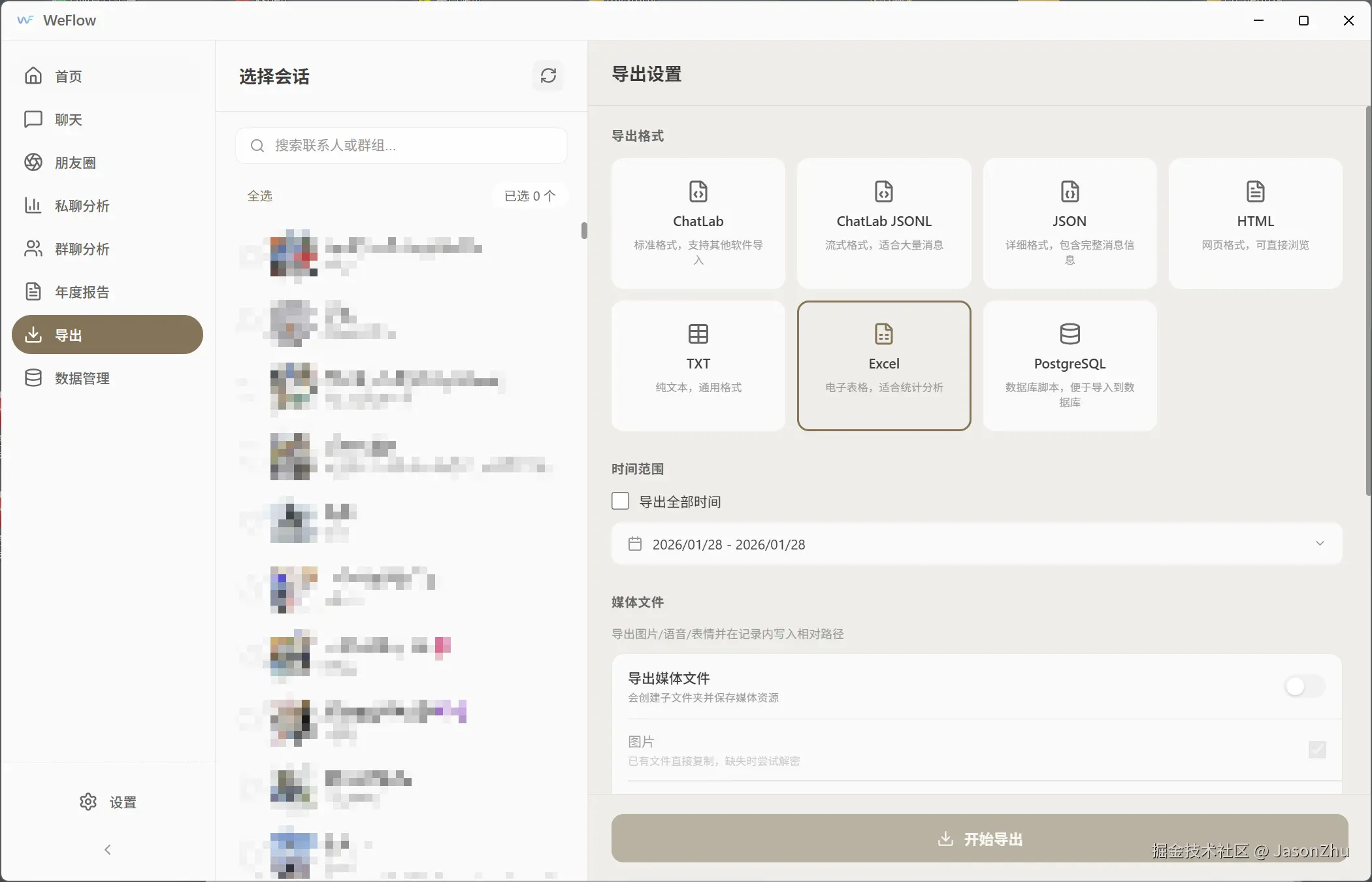Open 群聊分析 group chat analysis

pos(81,249)
